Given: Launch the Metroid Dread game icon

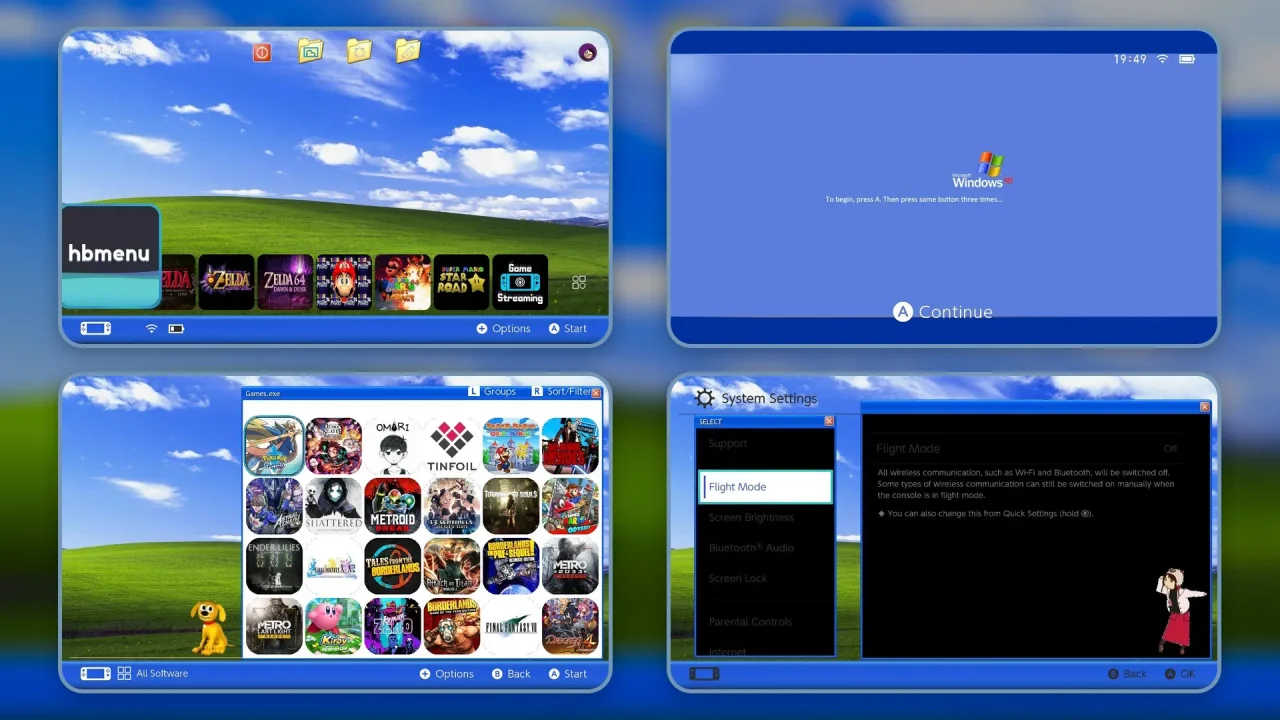Looking at the screenshot, I should (393, 506).
